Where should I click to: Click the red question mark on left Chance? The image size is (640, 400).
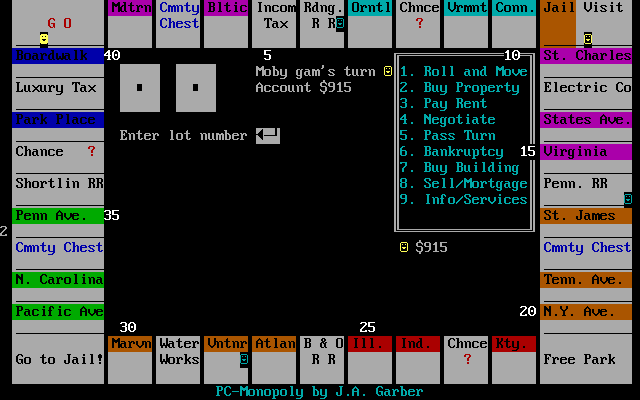coord(91,151)
